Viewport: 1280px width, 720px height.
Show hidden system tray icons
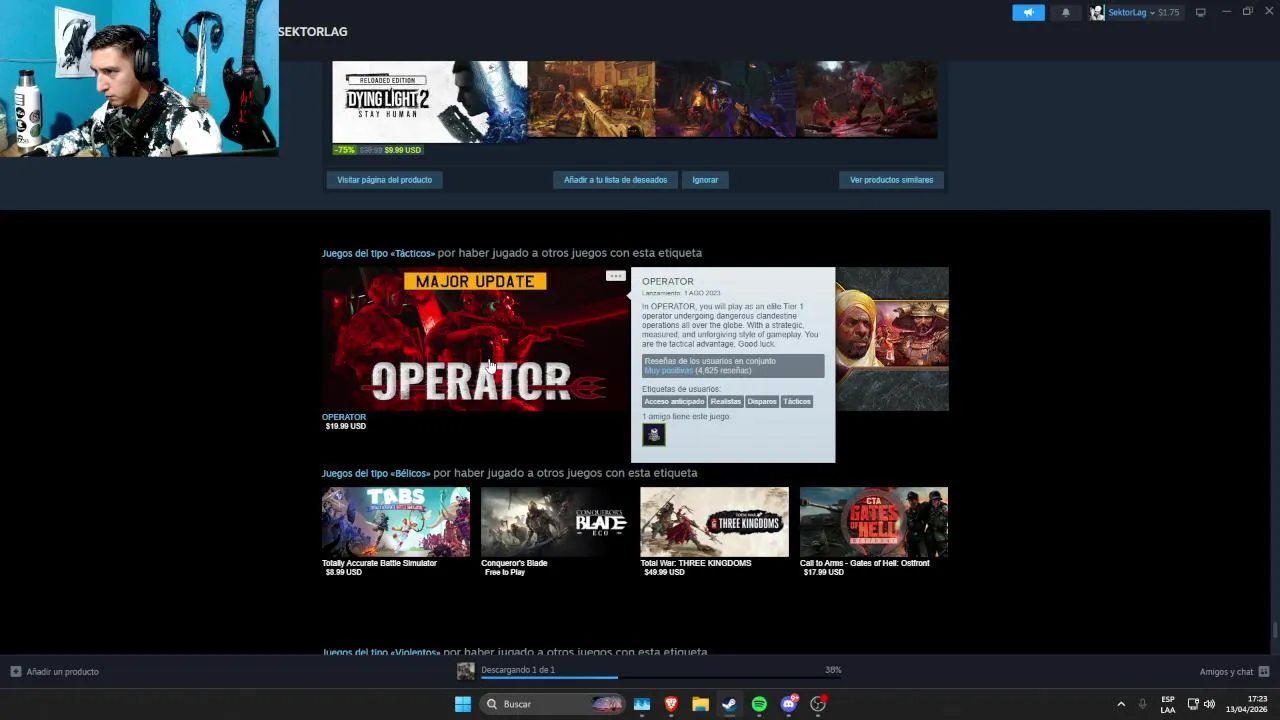pyautogui.click(x=1121, y=704)
